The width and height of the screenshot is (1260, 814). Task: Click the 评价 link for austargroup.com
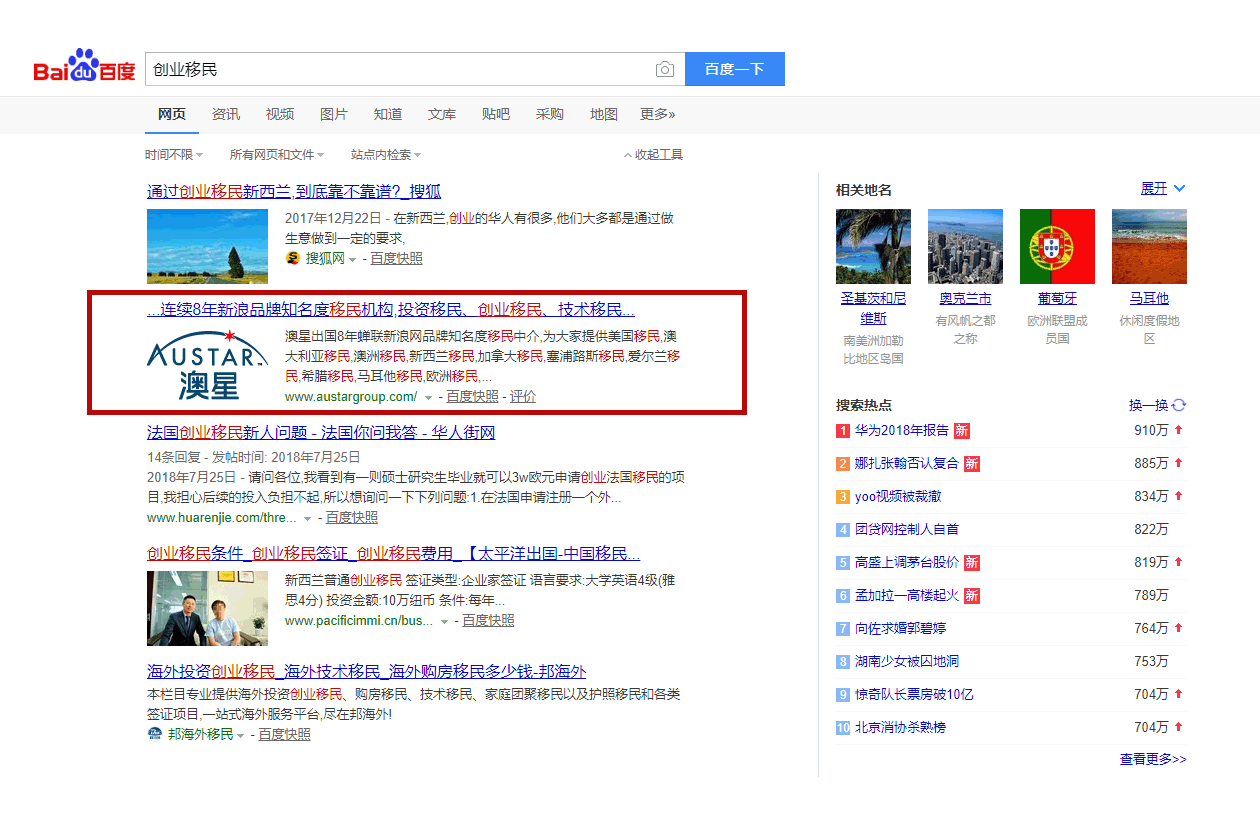click(523, 396)
